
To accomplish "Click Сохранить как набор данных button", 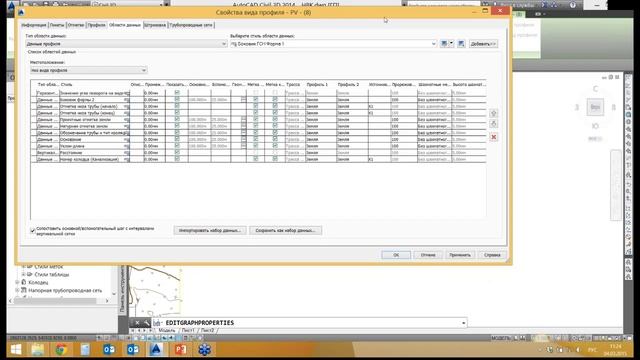I will [285, 231].
